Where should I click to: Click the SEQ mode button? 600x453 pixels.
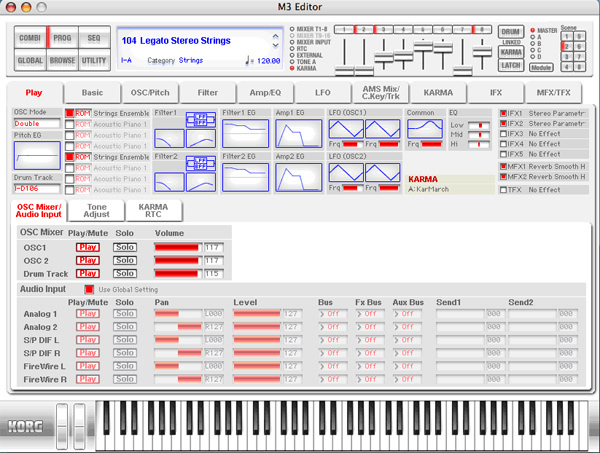pos(94,37)
